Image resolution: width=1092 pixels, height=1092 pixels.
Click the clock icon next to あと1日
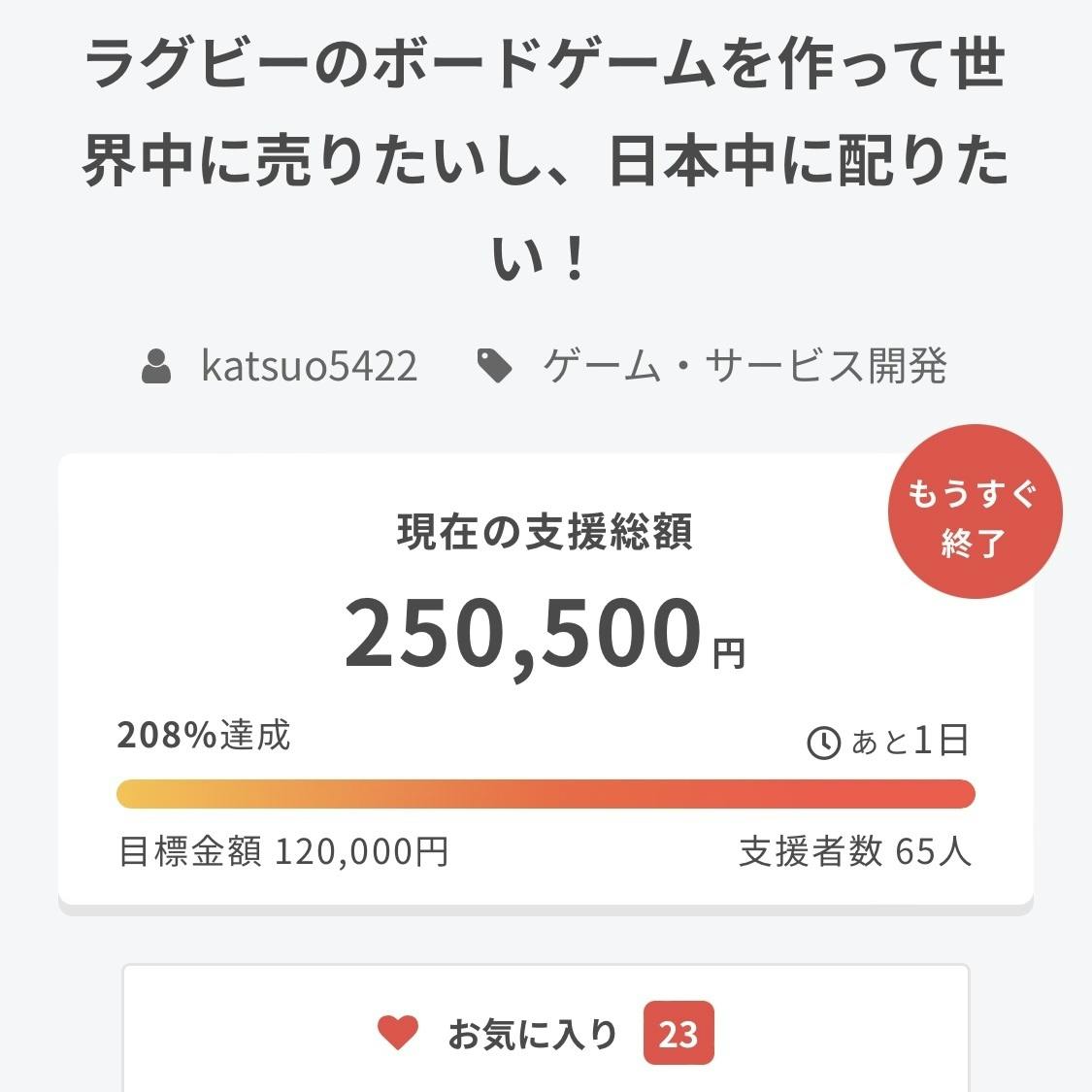823,743
